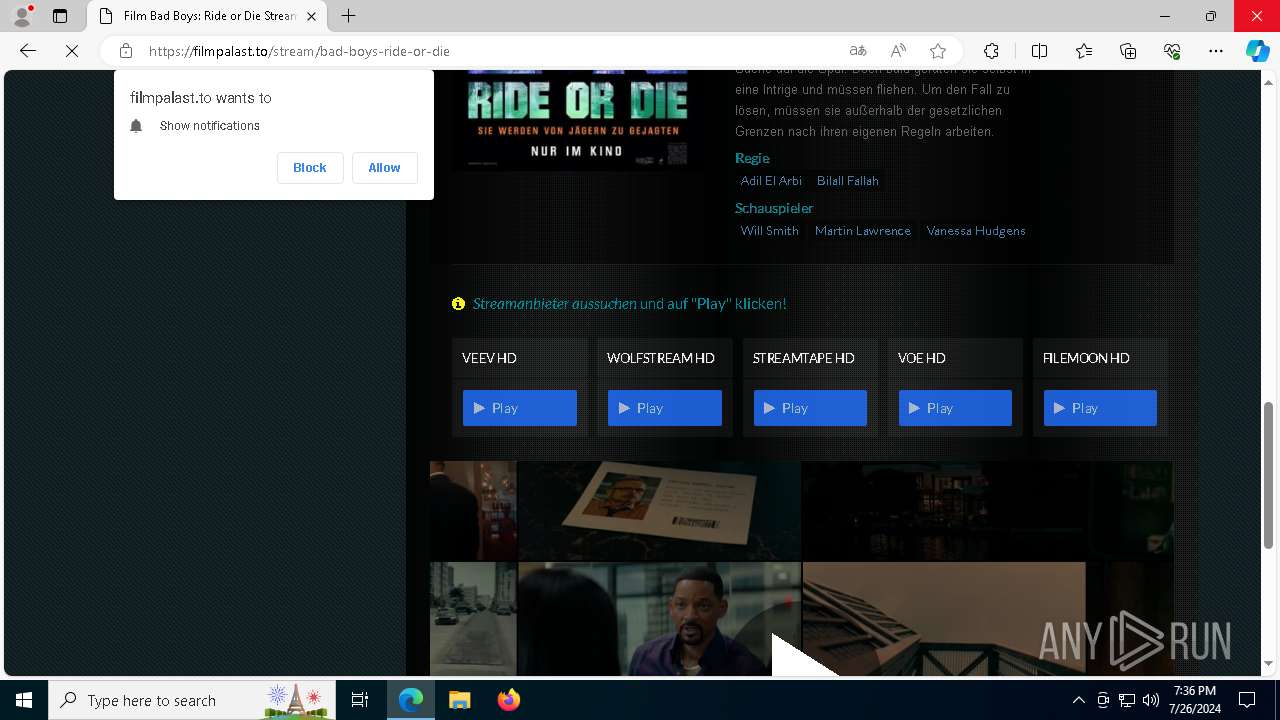
Task: Open the Favorites list icon
Action: pos(1084,51)
